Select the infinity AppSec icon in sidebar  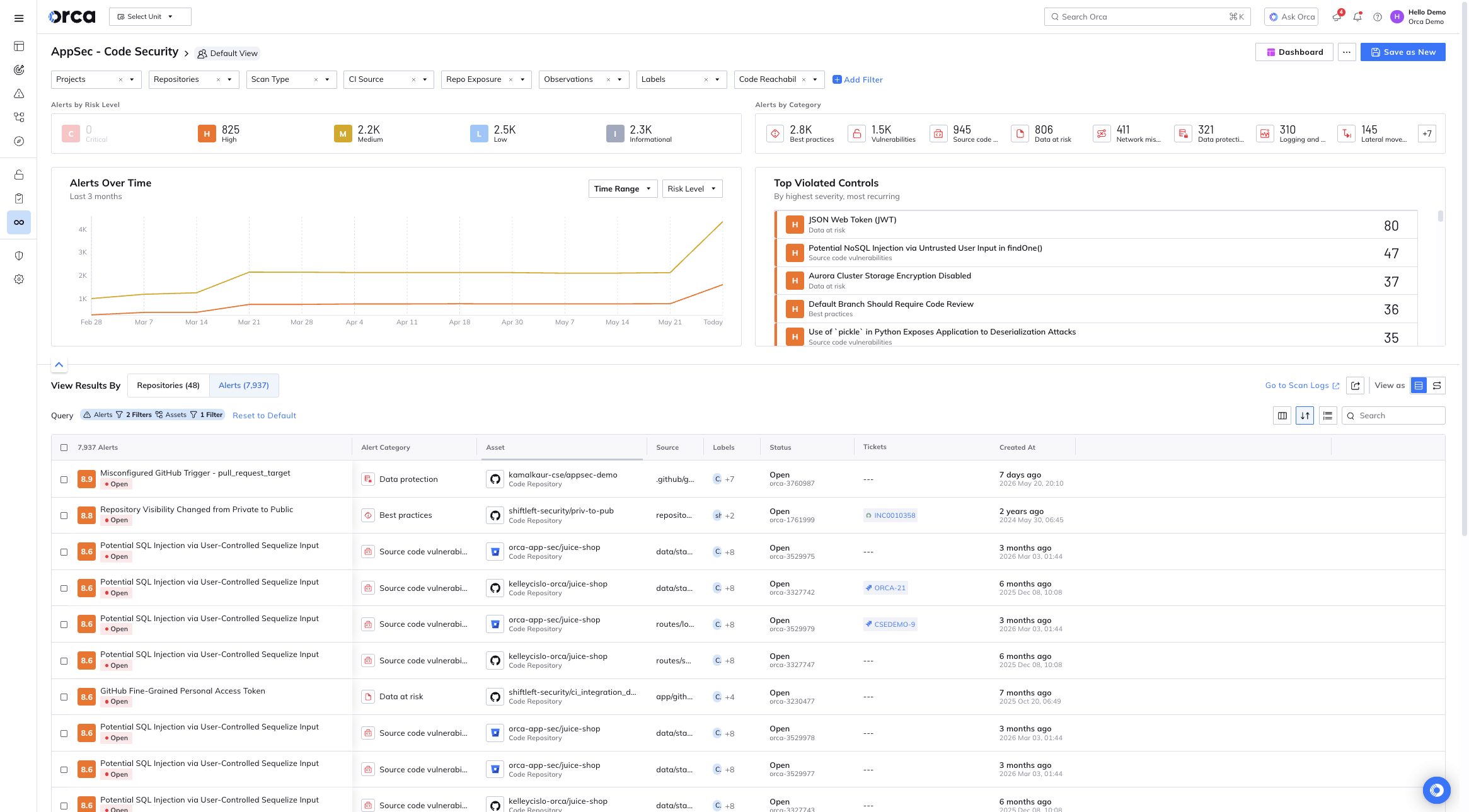point(19,222)
